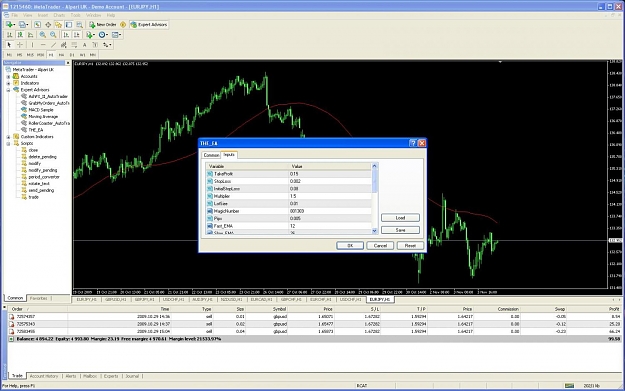Open the File menu
625x391 pixels.
click(x=15, y=15)
